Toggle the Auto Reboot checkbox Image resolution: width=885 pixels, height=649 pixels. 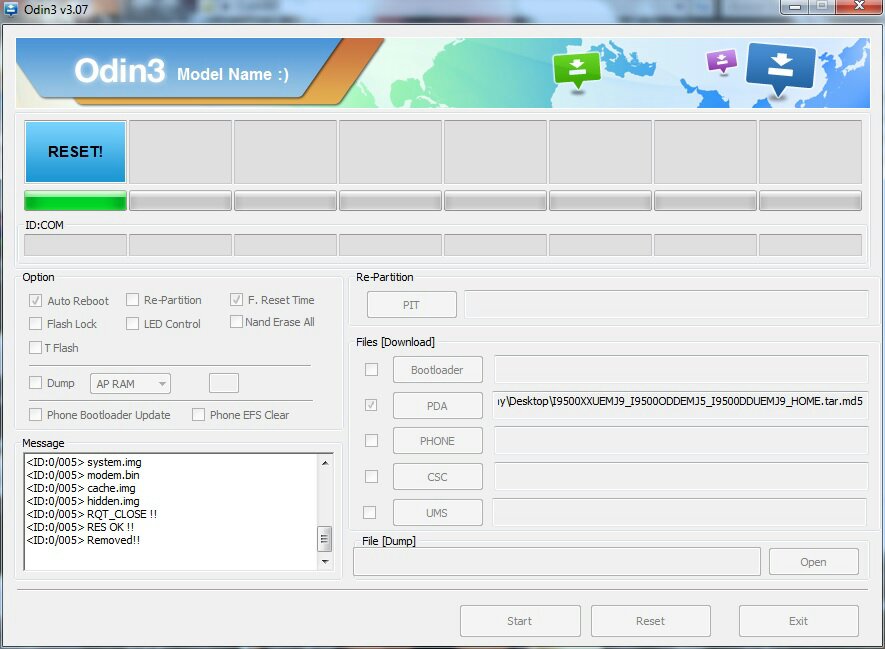(36, 300)
